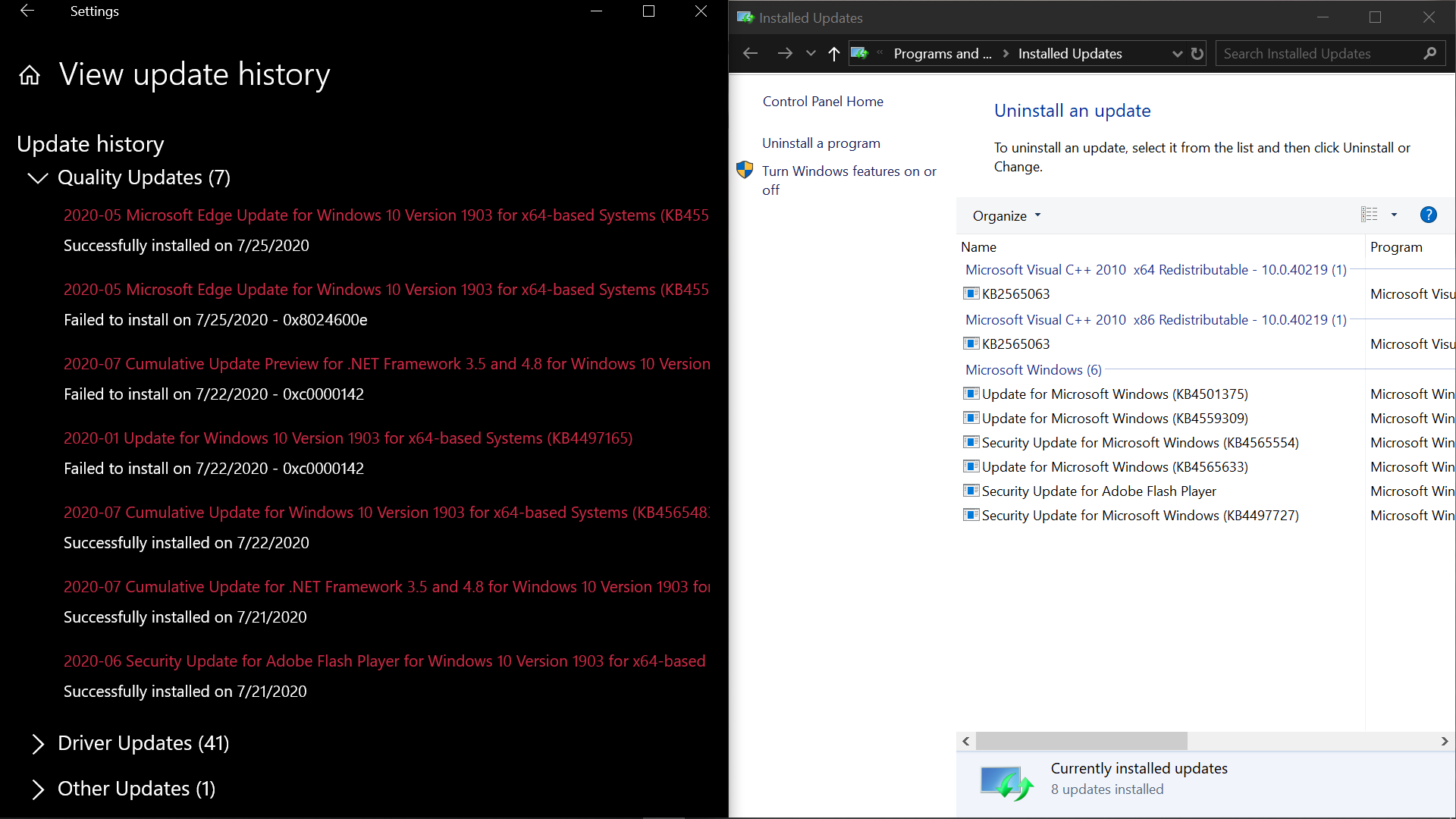Screen dimensions: 1456x819
Task: Select Security Update for Adobe Flash Player
Action: [1099, 491]
